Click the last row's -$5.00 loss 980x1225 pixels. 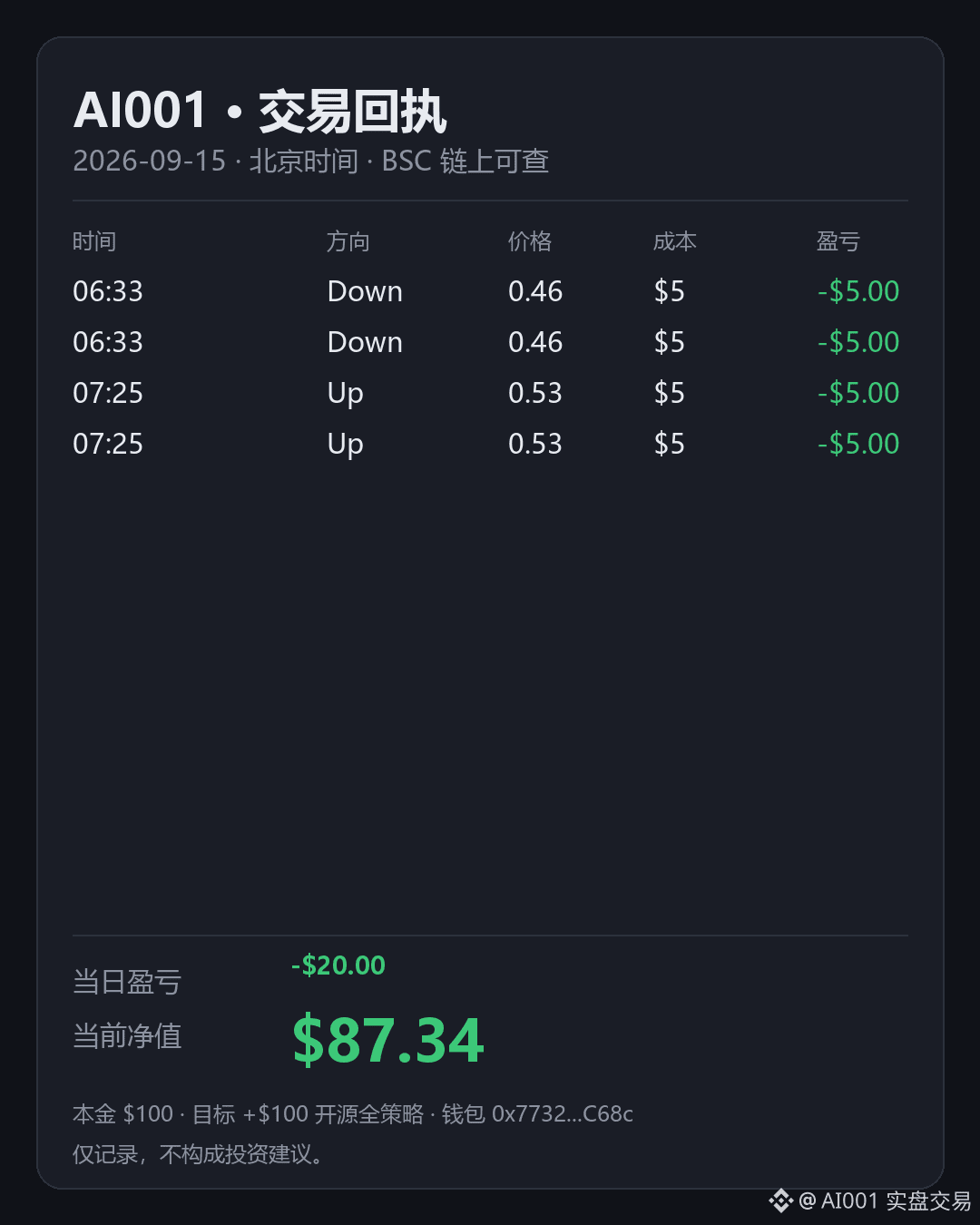[858, 444]
